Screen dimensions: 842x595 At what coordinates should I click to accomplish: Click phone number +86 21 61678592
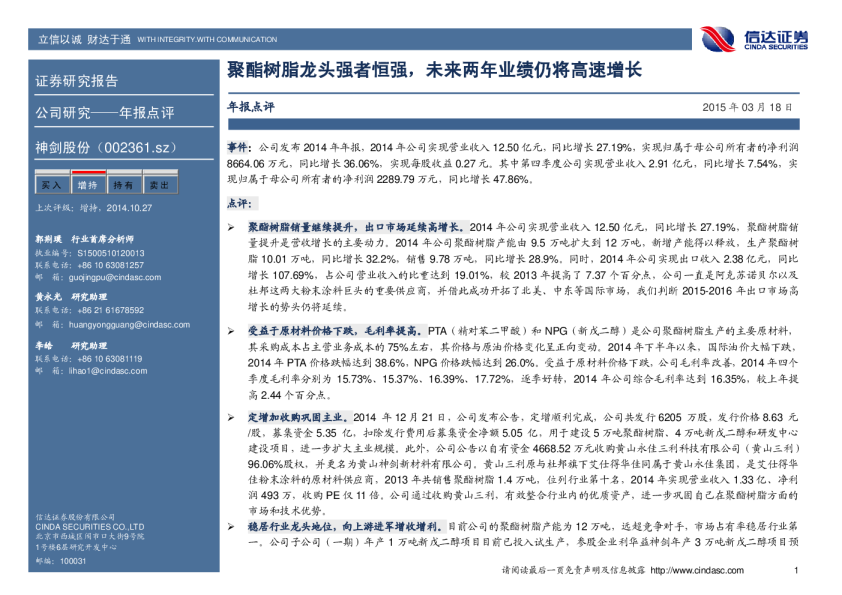click(111, 310)
